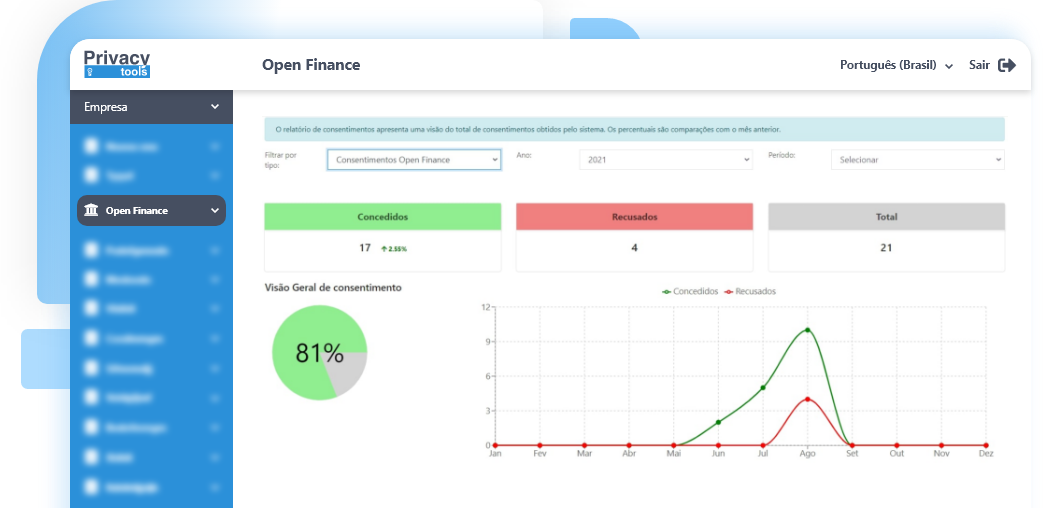Click the Visão Geral de consentimento heading
1050x508 pixels.
point(333,287)
